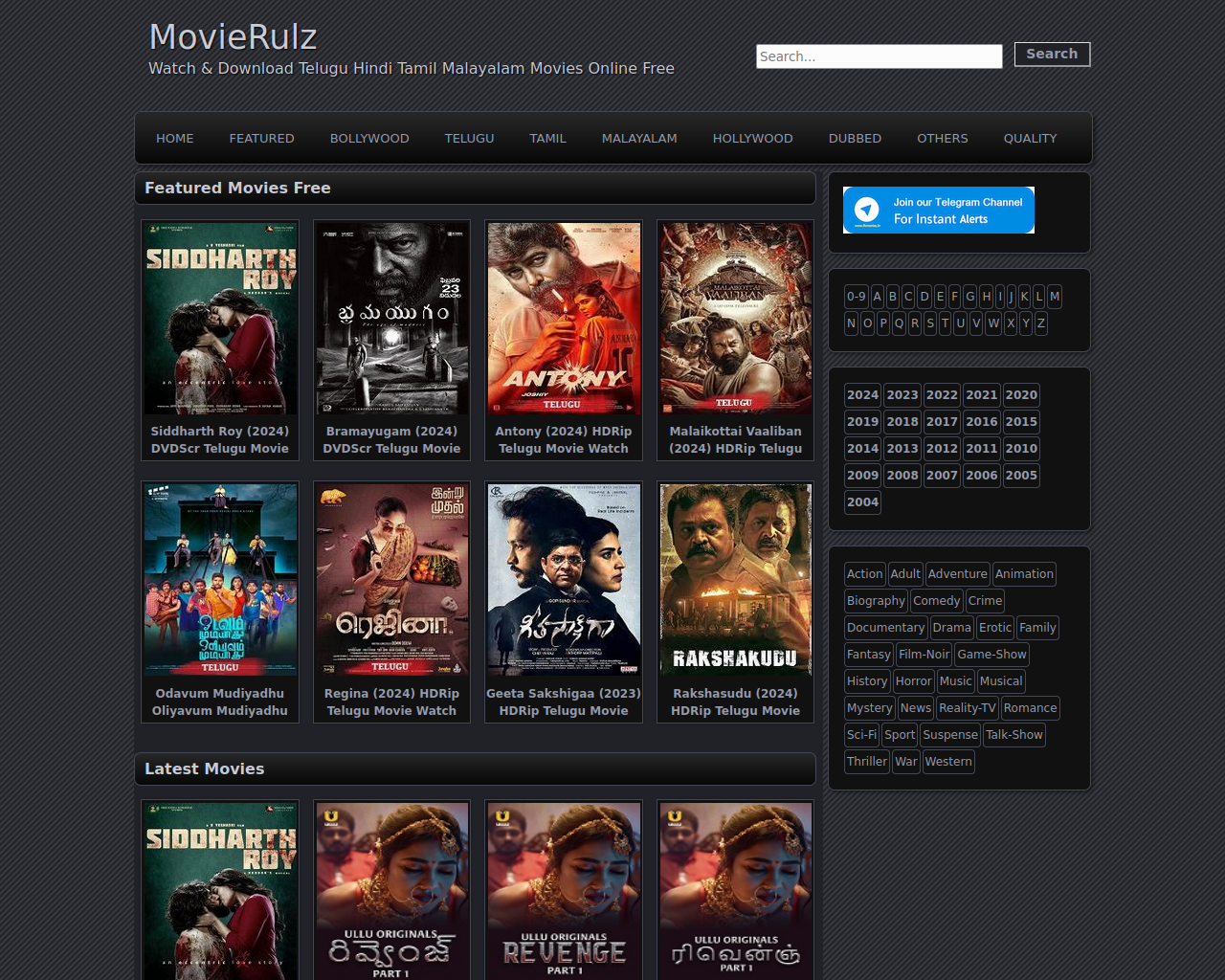Image resolution: width=1225 pixels, height=980 pixels.
Task: Select the Documentary genre
Action: [886, 628]
